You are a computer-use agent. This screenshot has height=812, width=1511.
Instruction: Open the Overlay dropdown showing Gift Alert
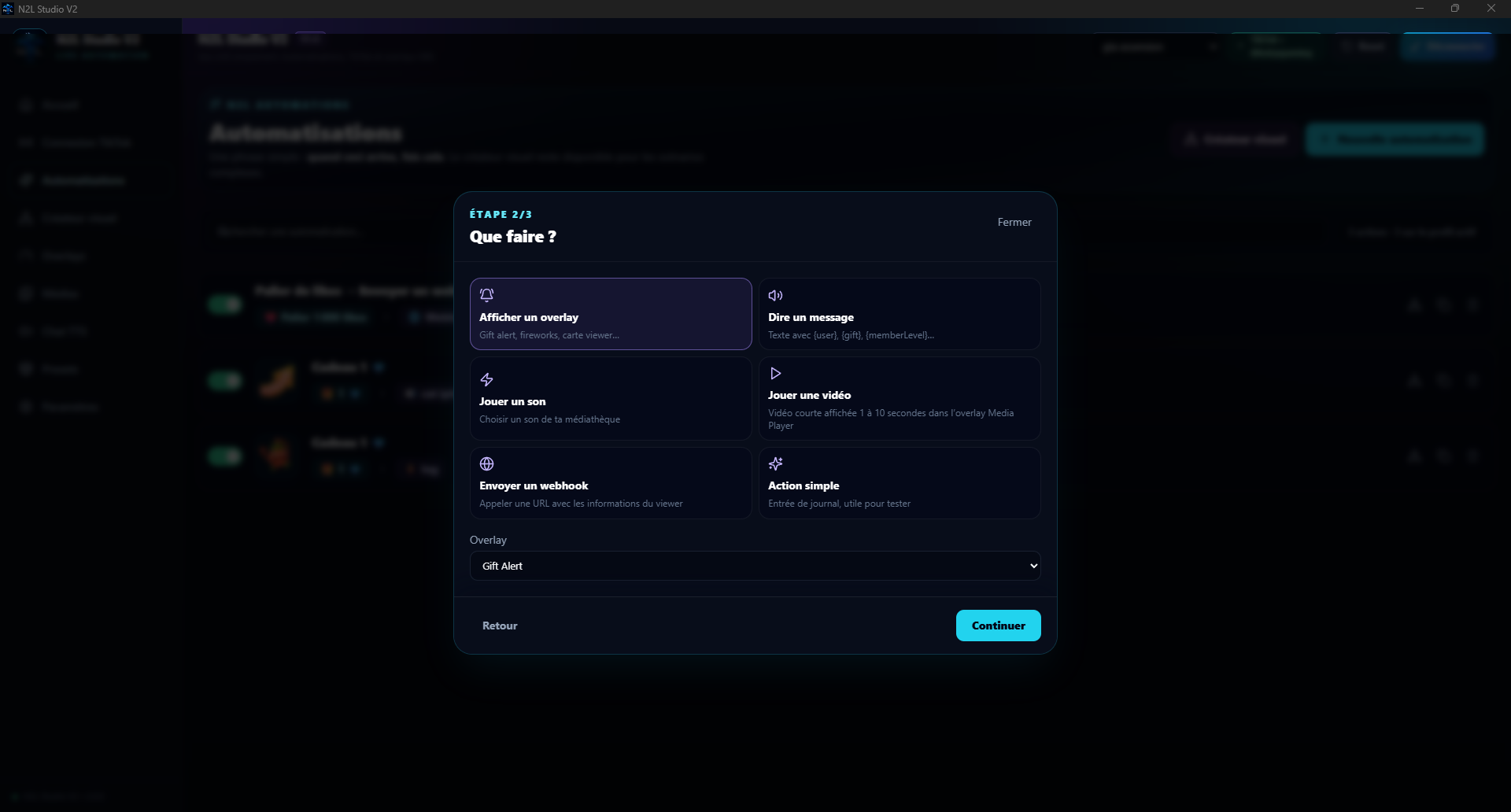(x=755, y=566)
